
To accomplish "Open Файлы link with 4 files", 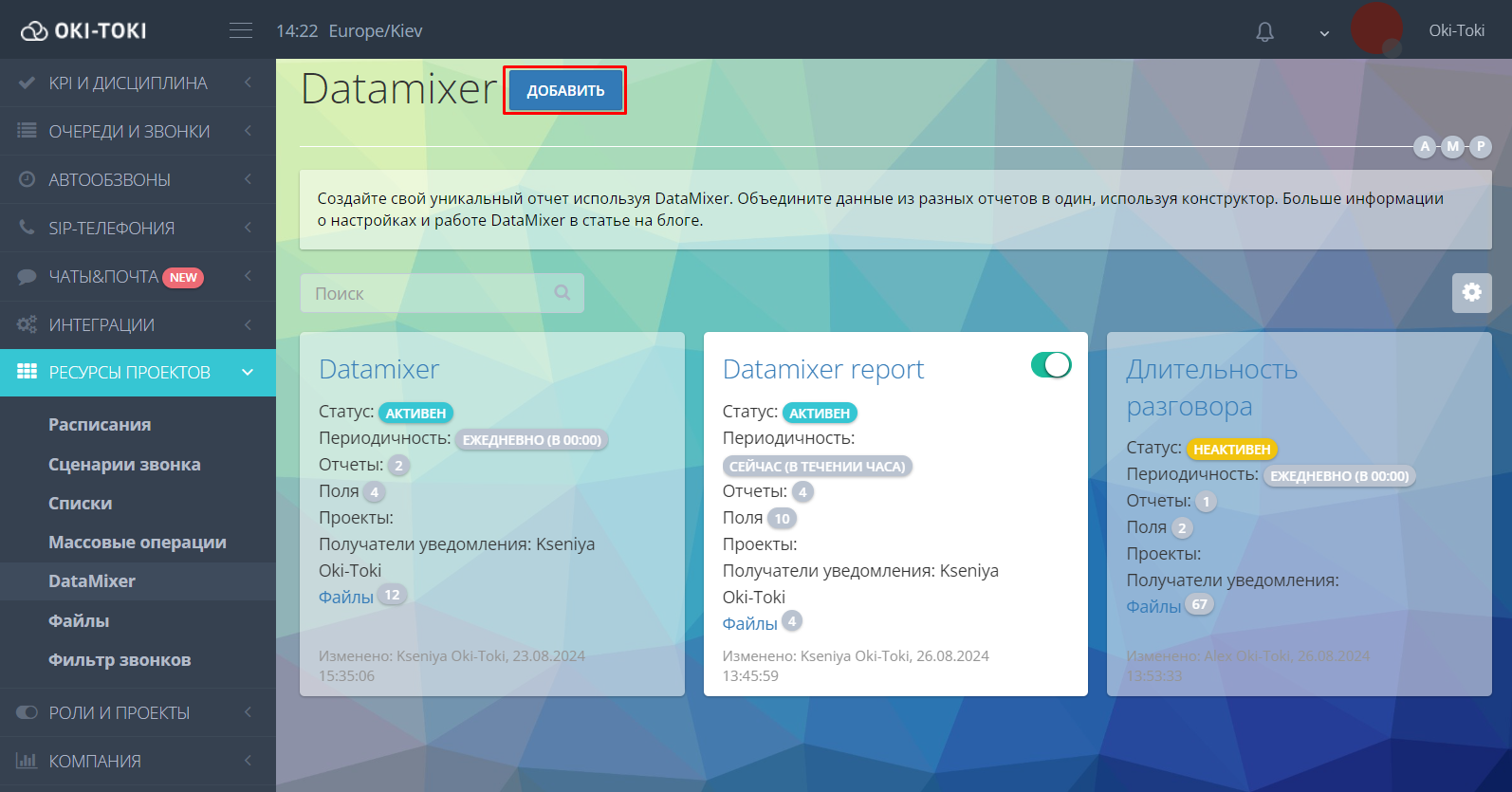I will pos(749,623).
